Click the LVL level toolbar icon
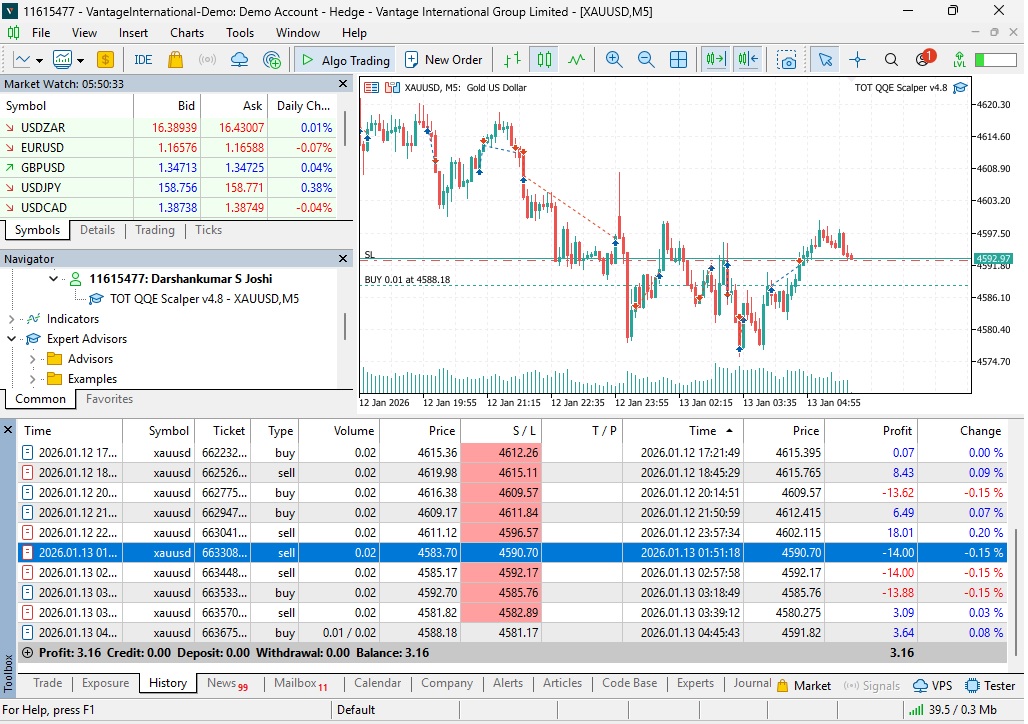1028x724 pixels. click(x=959, y=60)
